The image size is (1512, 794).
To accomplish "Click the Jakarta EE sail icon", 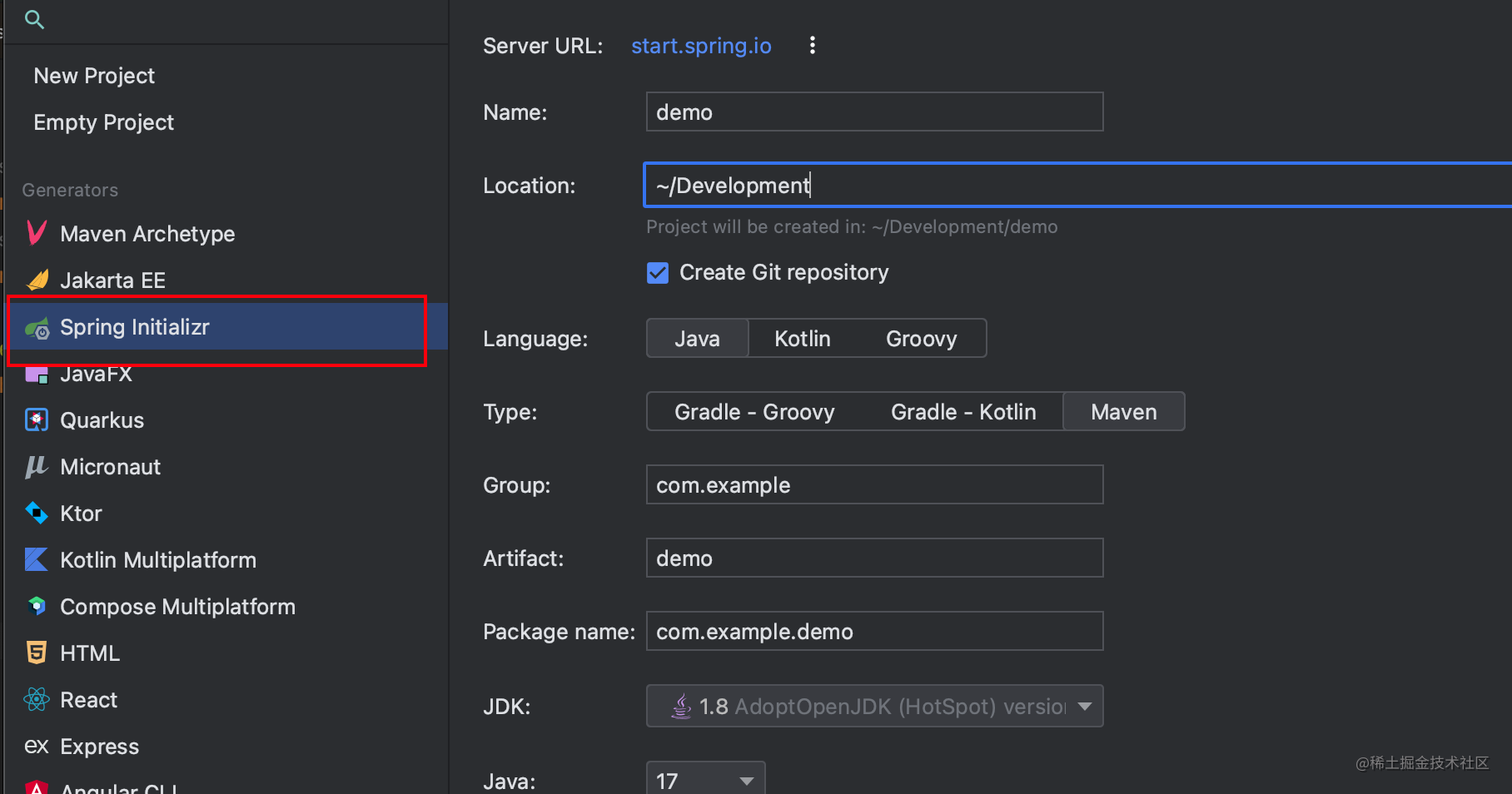I will [x=37, y=280].
